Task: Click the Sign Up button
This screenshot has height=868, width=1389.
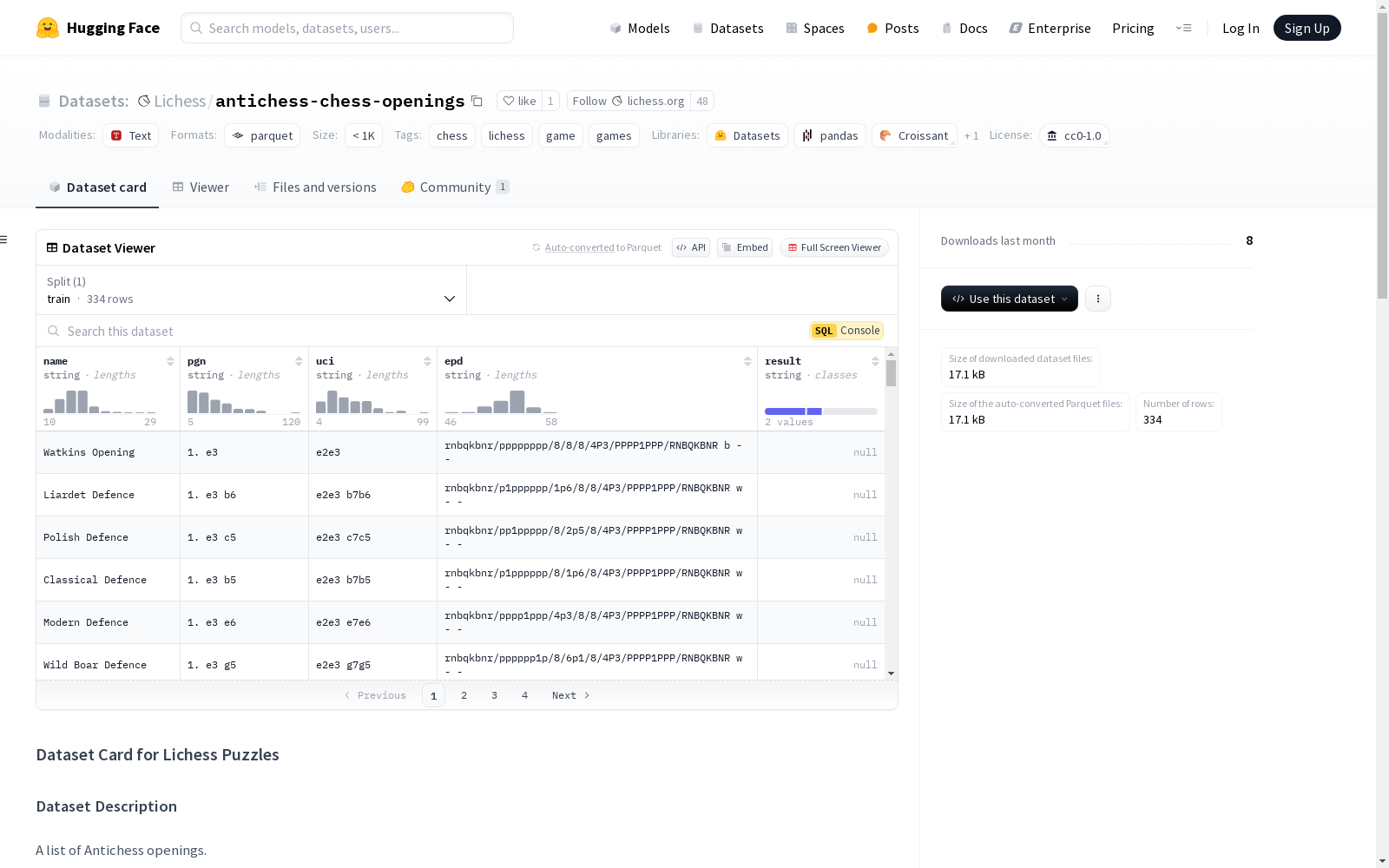Action: [x=1307, y=28]
